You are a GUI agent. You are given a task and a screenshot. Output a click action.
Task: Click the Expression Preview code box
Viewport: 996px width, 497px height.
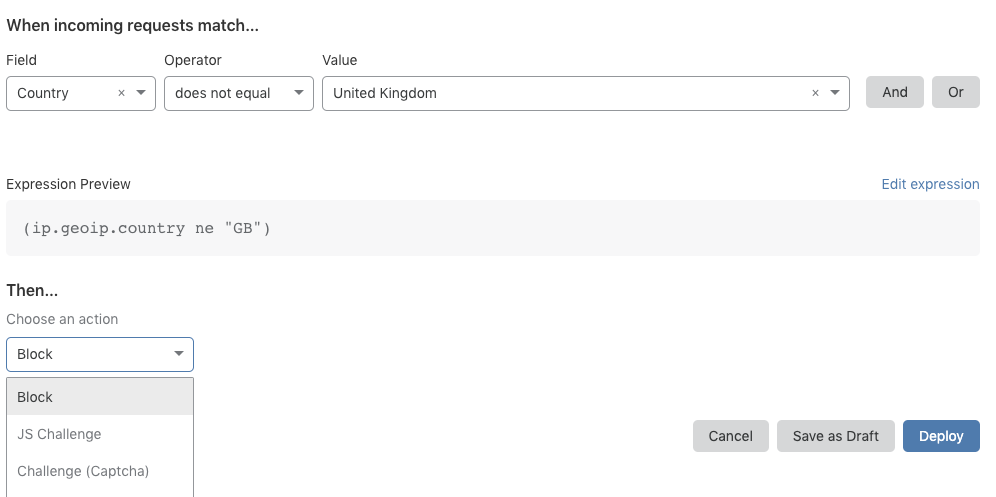[492, 228]
